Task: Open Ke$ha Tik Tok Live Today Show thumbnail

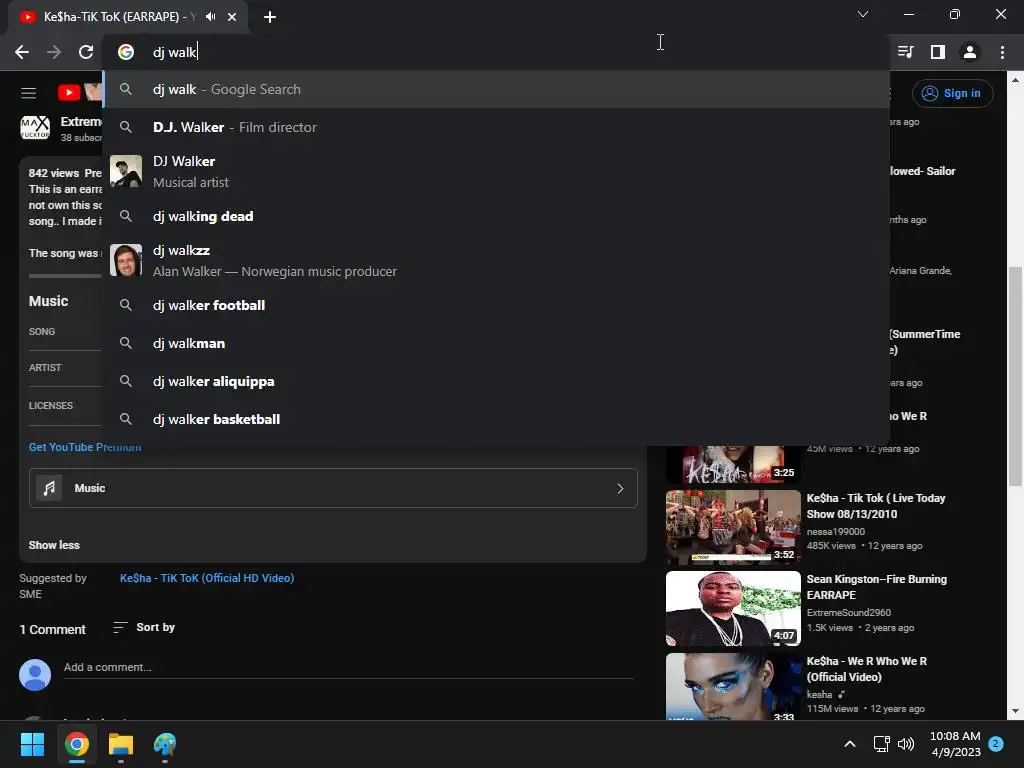Action: tap(733, 527)
